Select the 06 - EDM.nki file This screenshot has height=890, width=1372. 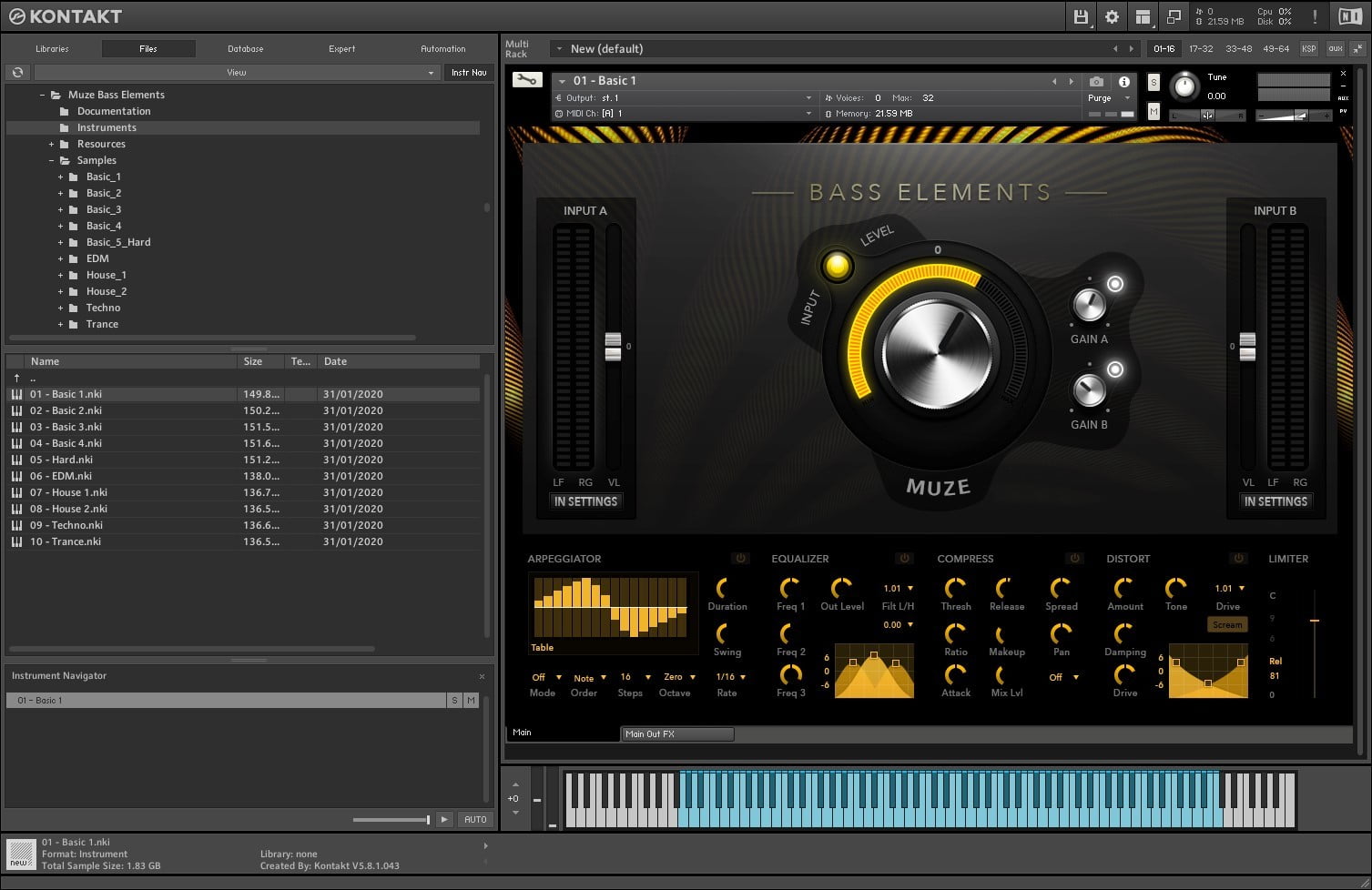(x=61, y=476)
